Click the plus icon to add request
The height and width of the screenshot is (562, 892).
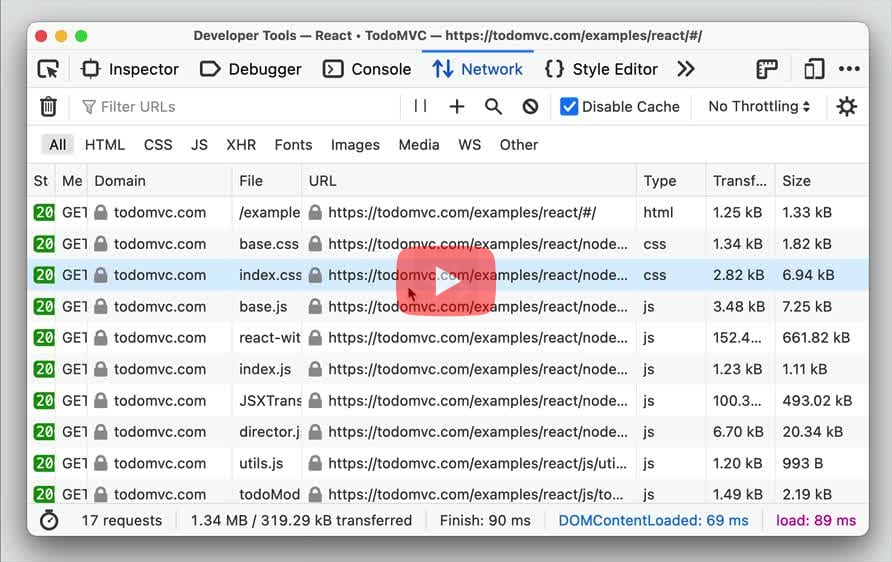[457, 106]
